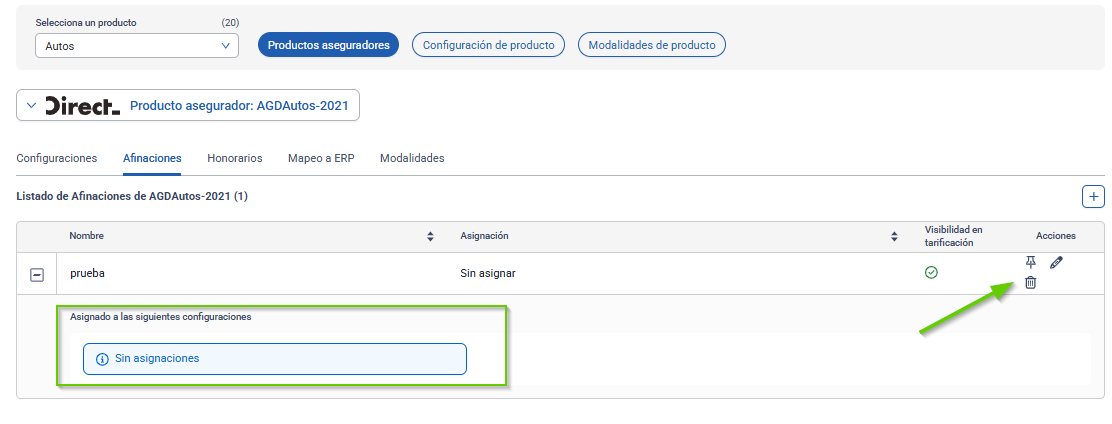Click the Asignación column header
This screenshot has height=424, width=1112.
point(484,236)
